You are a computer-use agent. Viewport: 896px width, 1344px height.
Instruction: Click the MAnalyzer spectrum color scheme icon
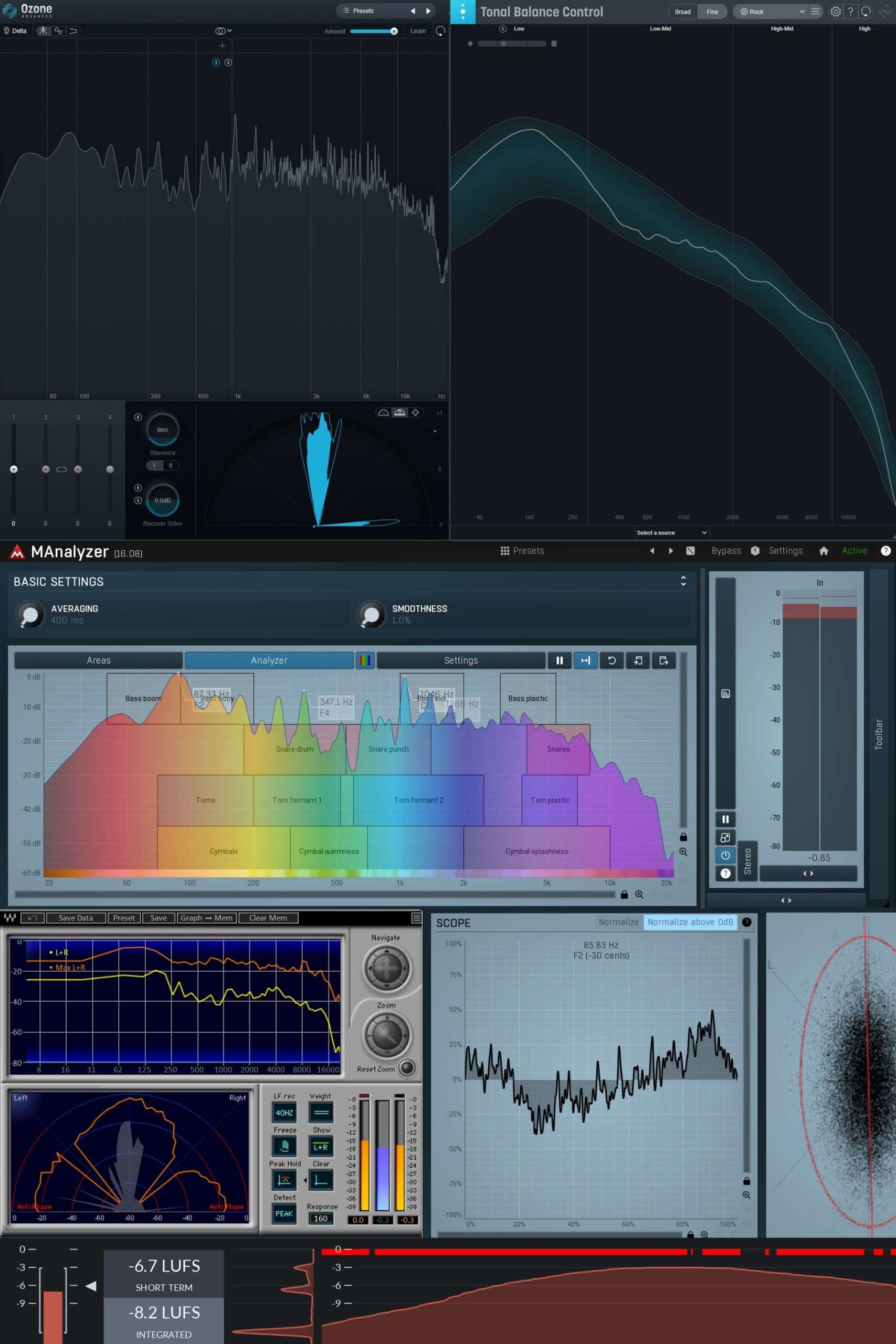[365, 660]
